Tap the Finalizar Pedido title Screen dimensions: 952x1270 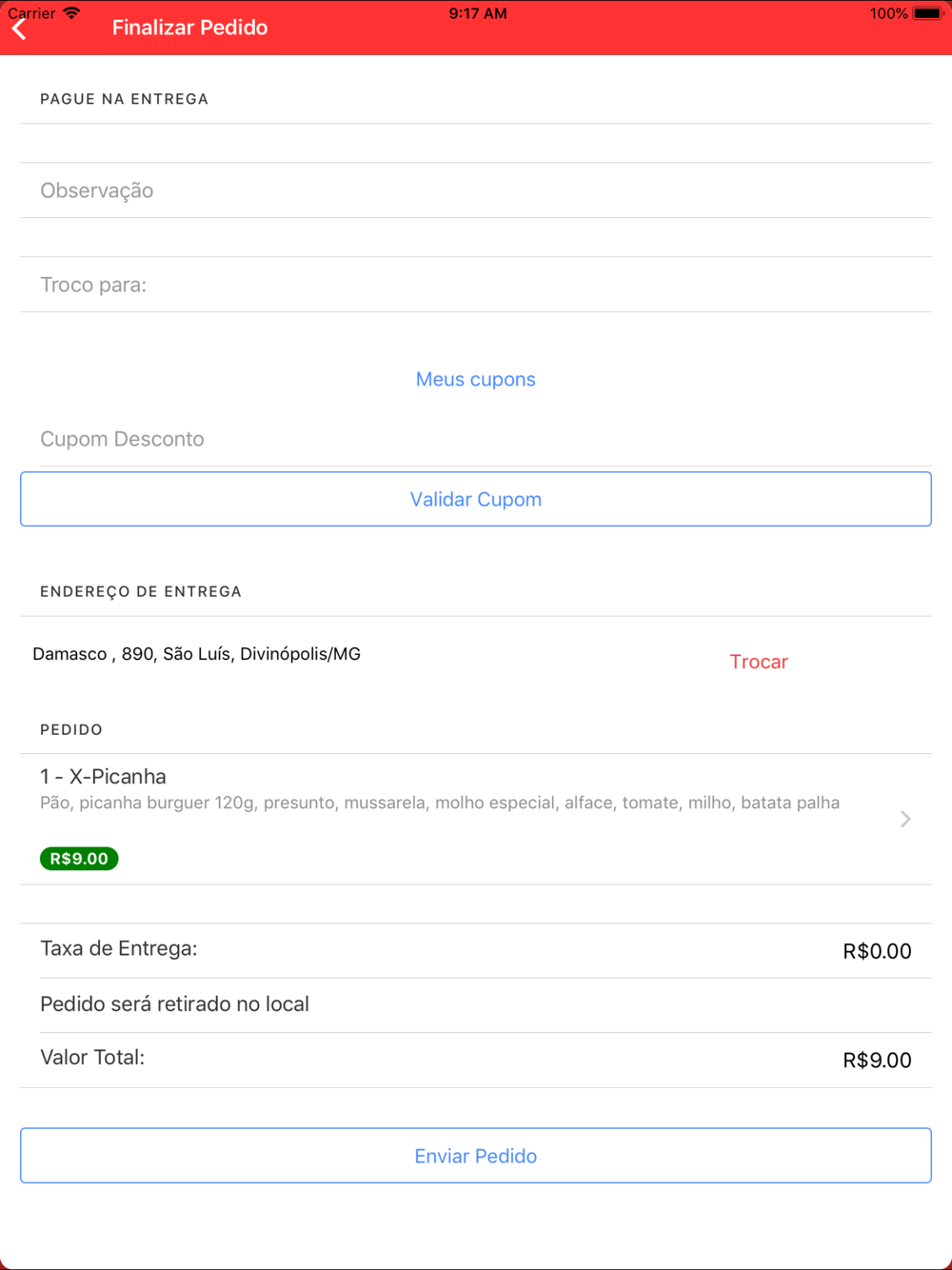(x=190, y=28)
